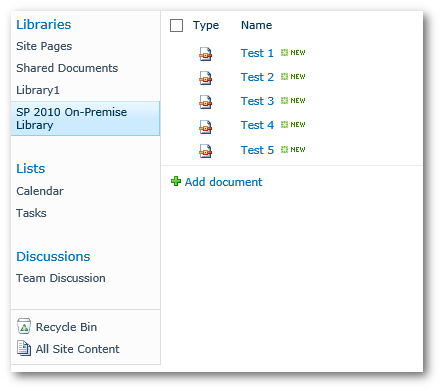
Task: Toggle the select-all checkbox beside Type
Action: pos(176,25)
